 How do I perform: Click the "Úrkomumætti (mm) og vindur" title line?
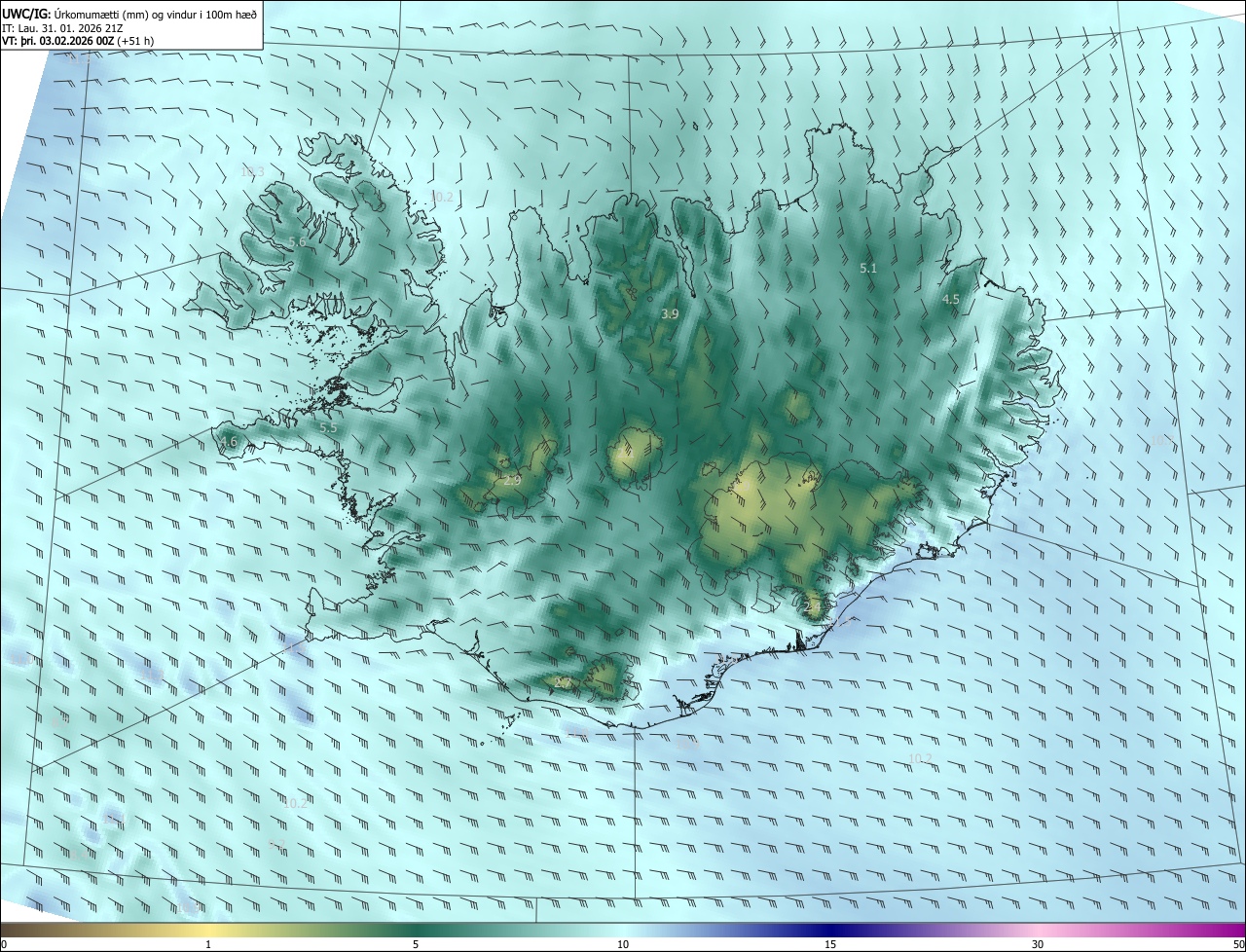(x=130, y=13)
